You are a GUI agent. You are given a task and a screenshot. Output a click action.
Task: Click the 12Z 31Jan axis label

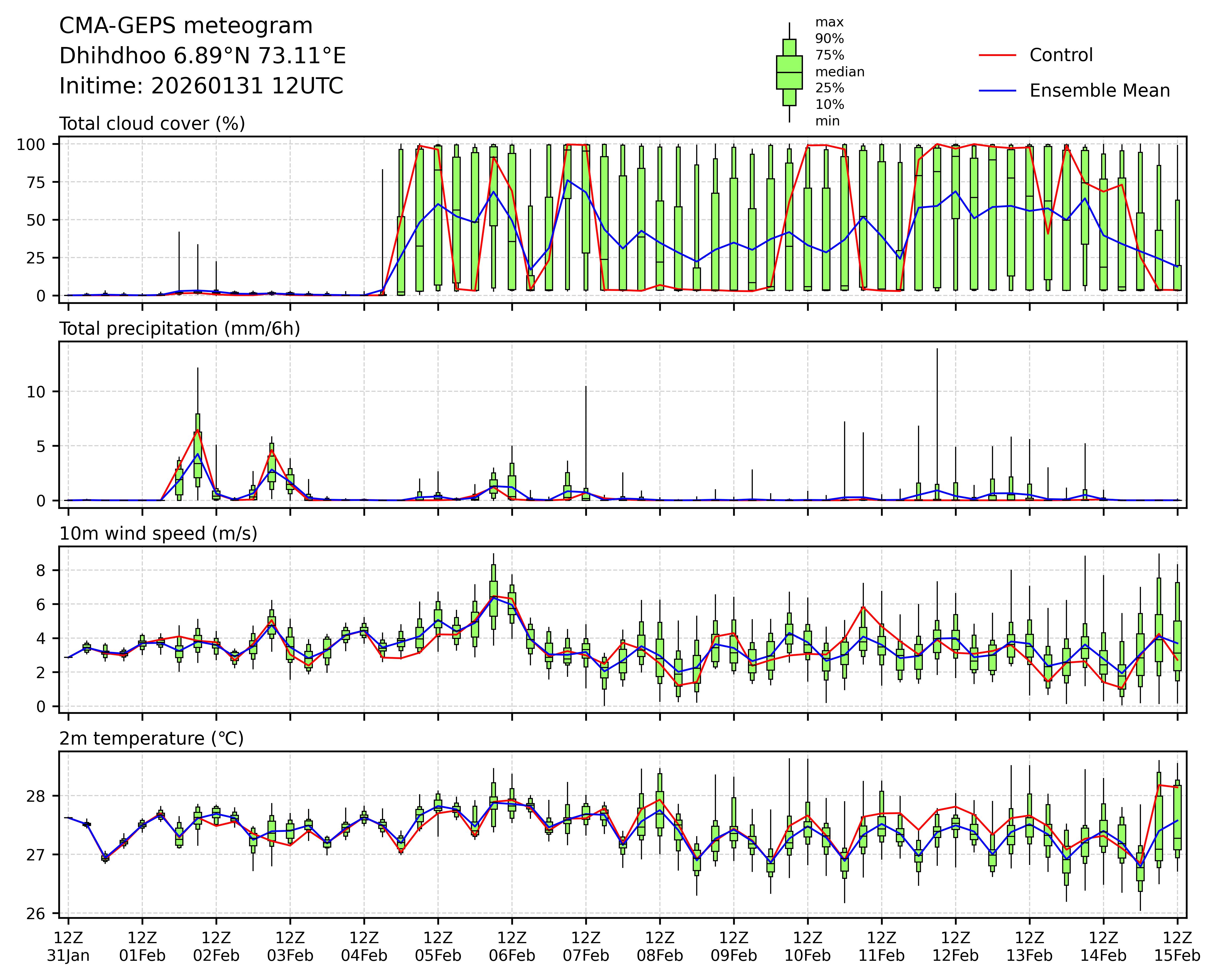point(68,947)
